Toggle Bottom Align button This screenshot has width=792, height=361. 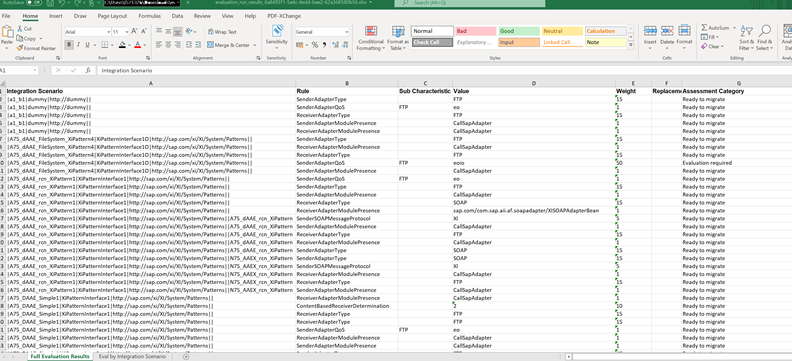tap(178, 31)
